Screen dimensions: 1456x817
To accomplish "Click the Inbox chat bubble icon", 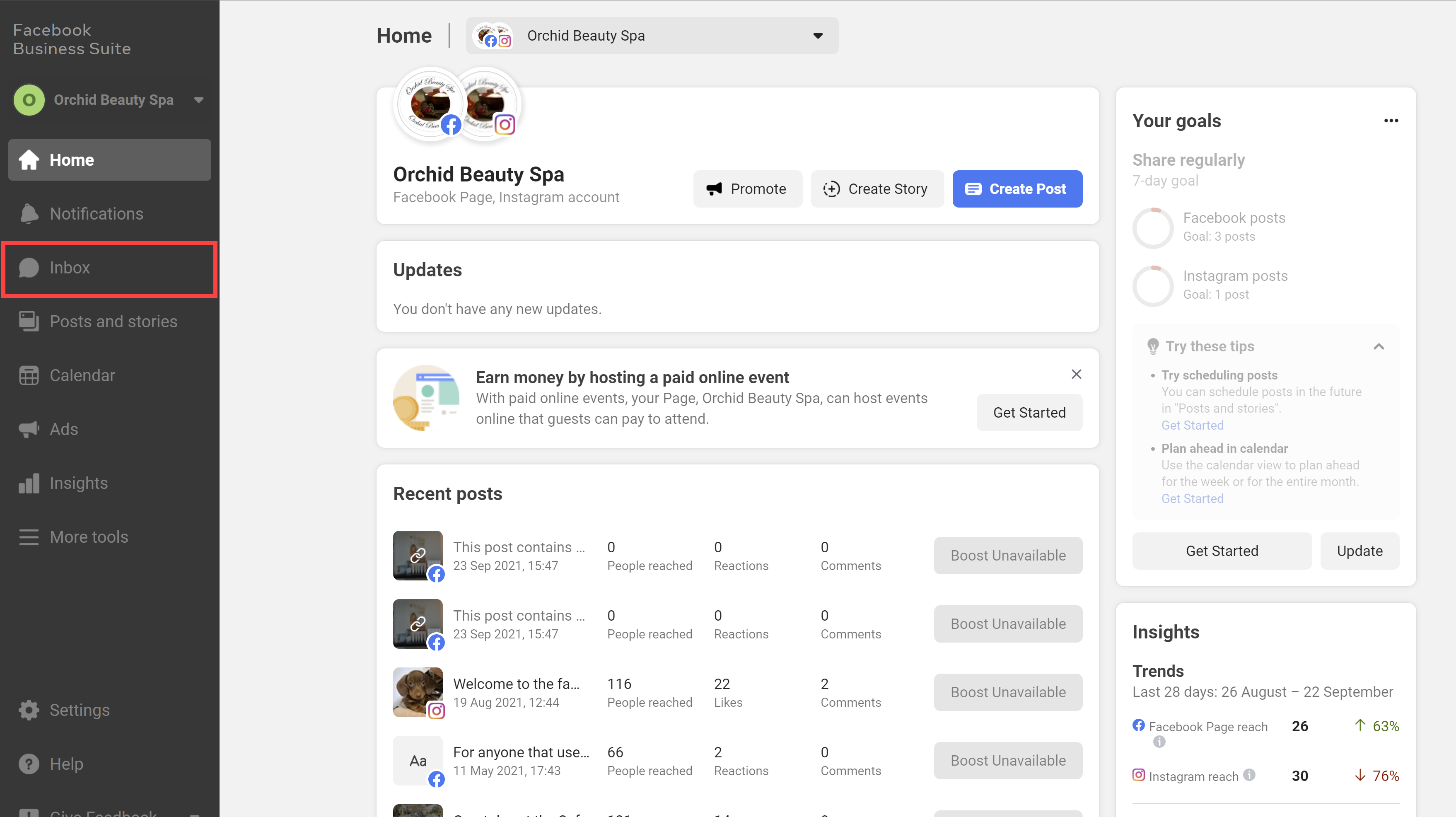I will [x=29, y=268].
